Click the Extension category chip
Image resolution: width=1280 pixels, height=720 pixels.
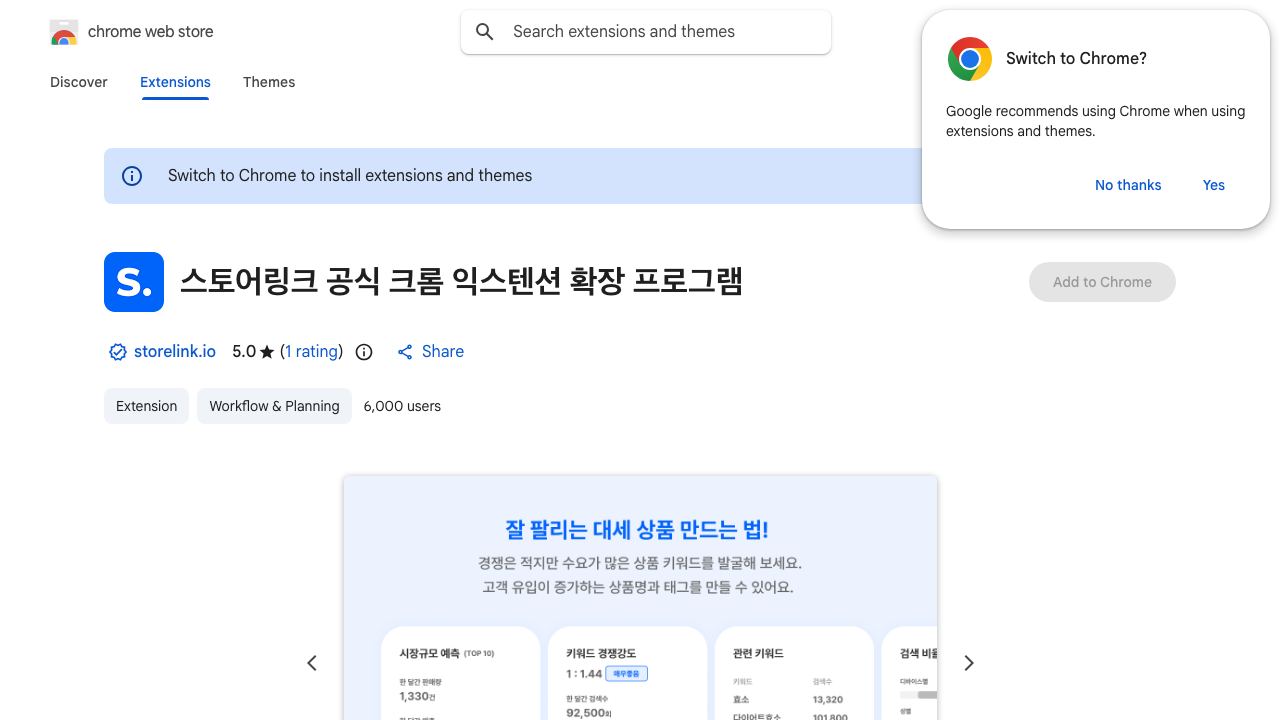coord(146,406)
